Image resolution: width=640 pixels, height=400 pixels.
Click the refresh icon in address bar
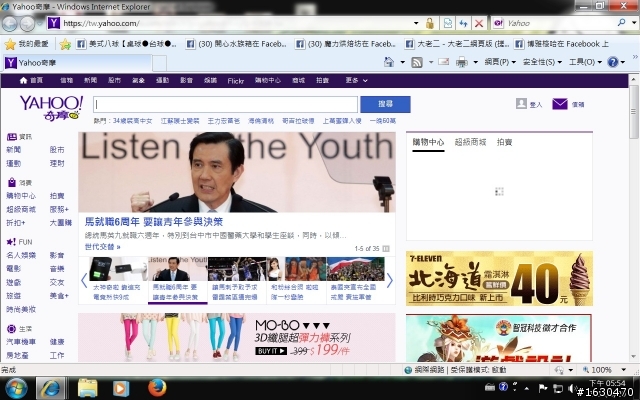[463, 23]
